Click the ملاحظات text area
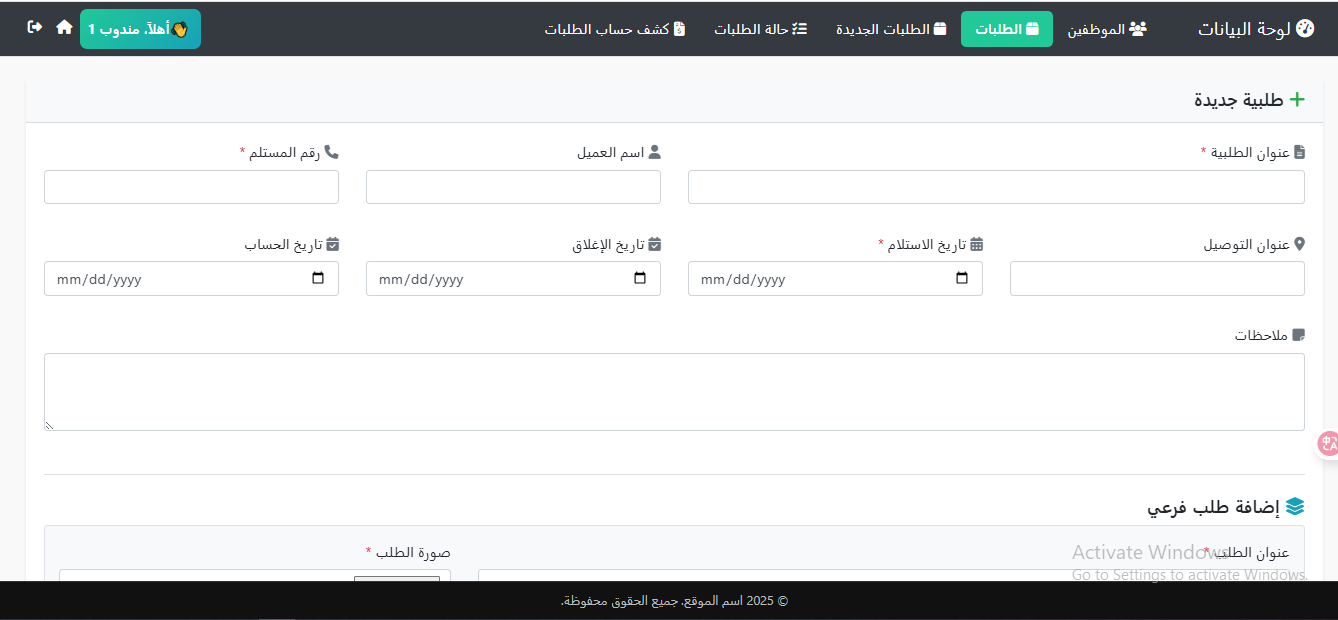The width and height of the screenshot is (1338, 620). point(674,390)
